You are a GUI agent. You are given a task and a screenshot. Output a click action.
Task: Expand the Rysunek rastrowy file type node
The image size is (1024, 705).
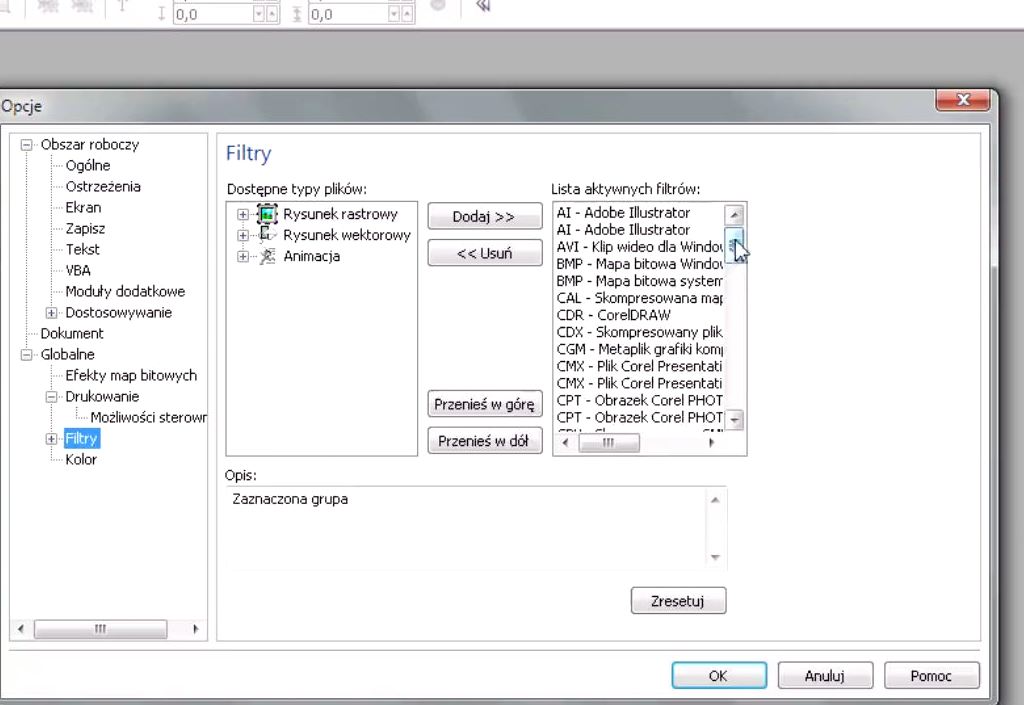242,214
